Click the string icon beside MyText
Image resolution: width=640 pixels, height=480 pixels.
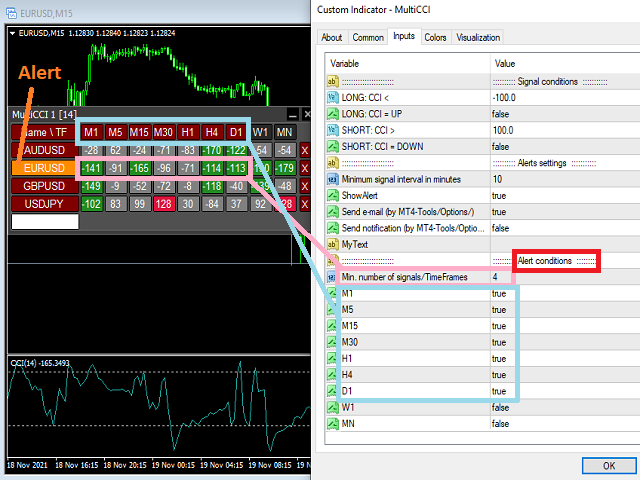[x=333, y=244]
